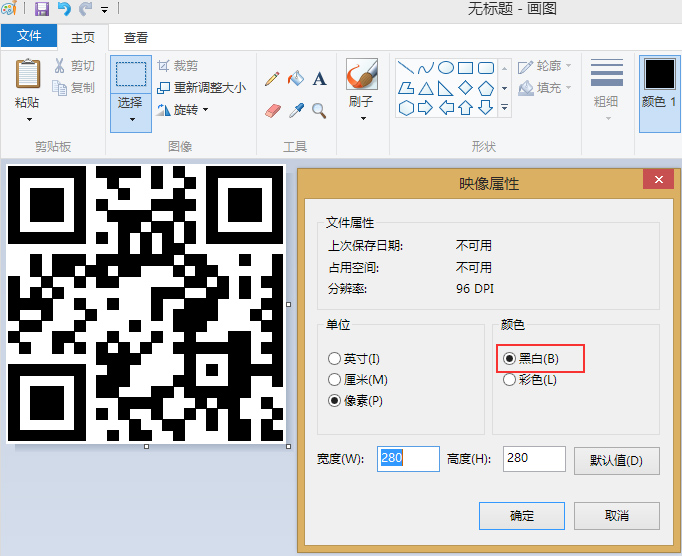Expand the full shapes gallery
682x556 pixels.
(x=505, y=107)
